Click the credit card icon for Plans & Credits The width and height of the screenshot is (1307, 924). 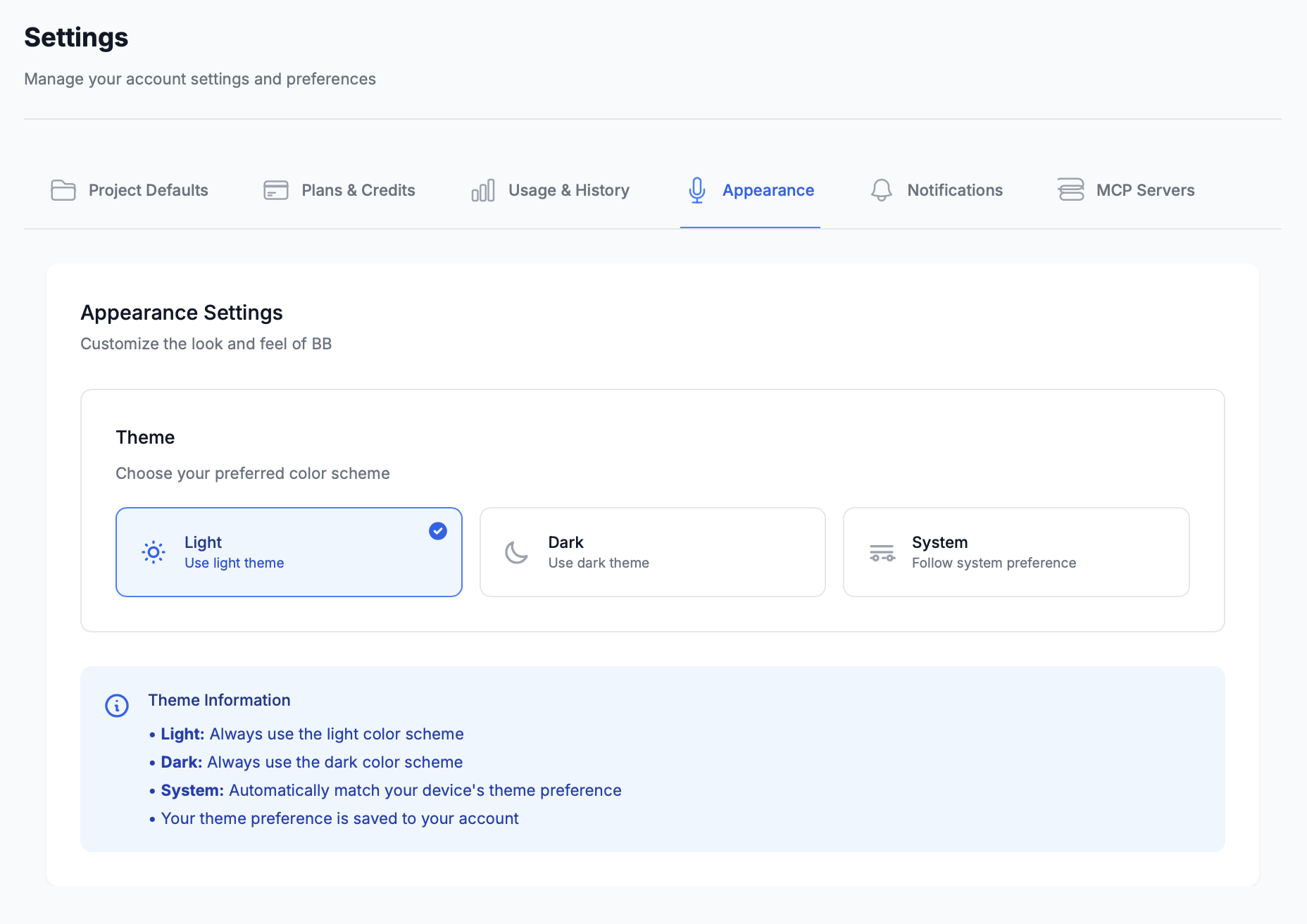pyautogui.click(x=276, y=190)
